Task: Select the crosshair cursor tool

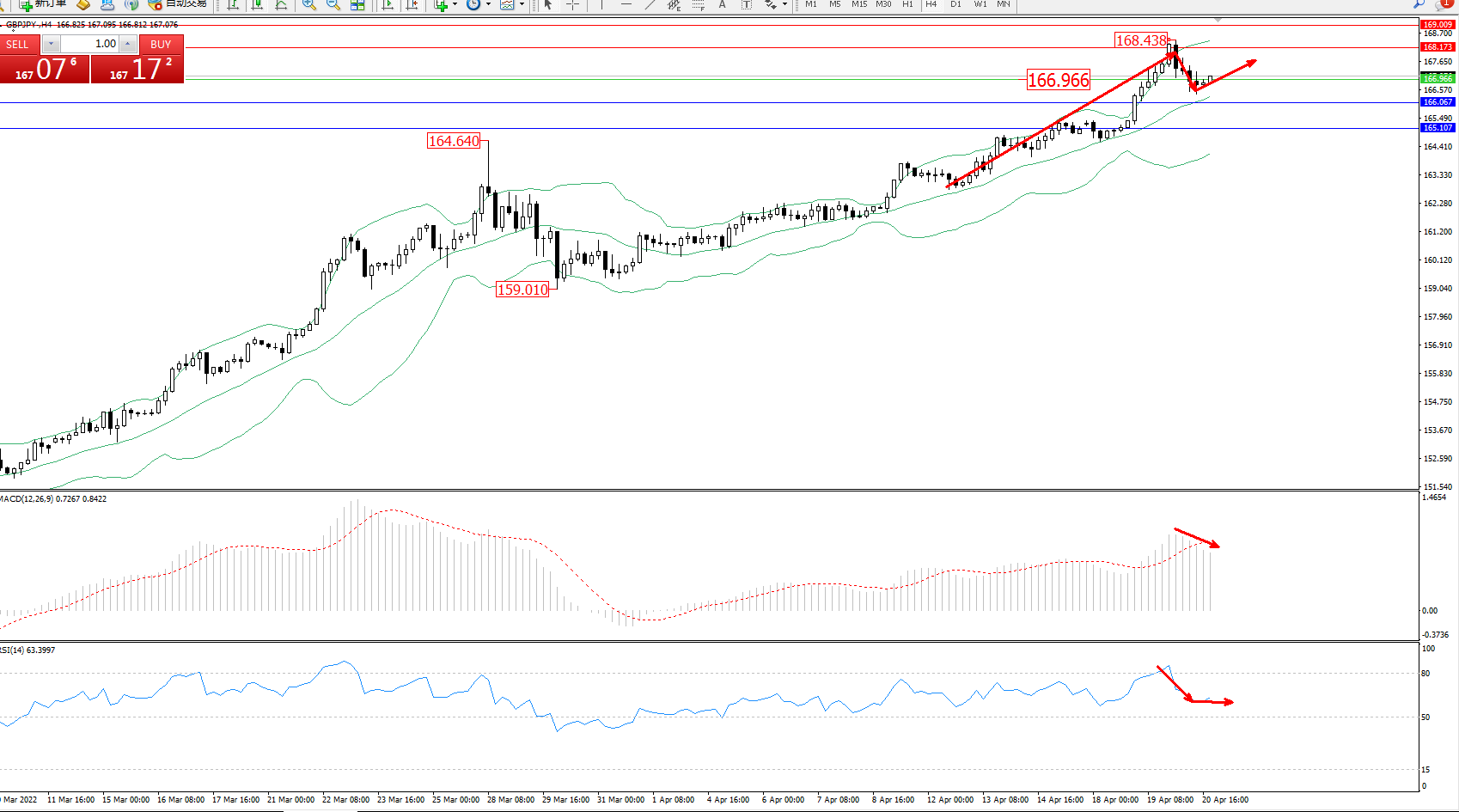Action: click(572, 4)
